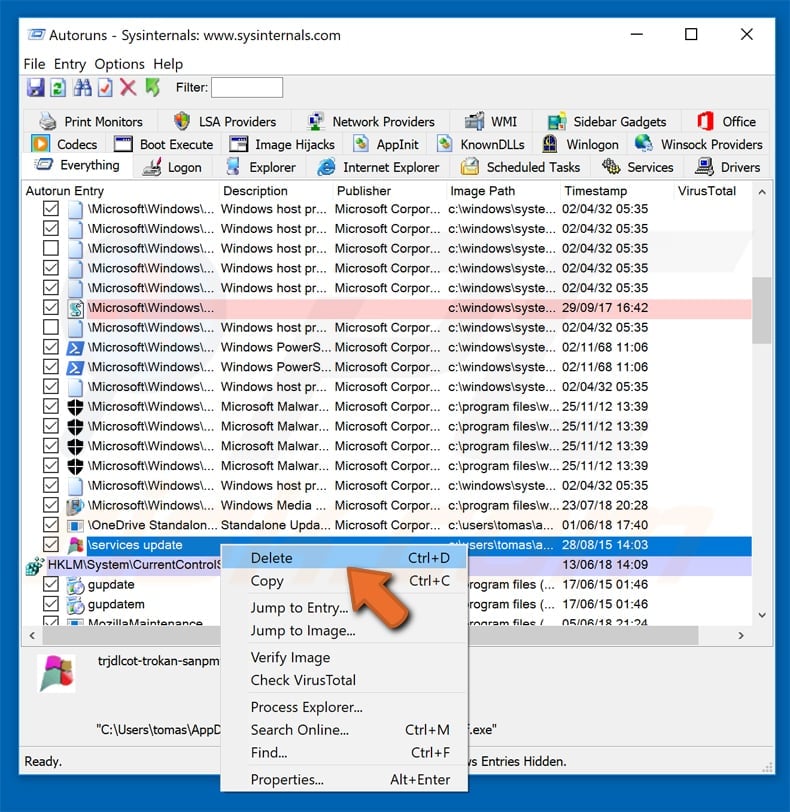Select Verify Image in context menu
Image resolution: width=790 pixels, height=812 pixels.
coord(344,657)
